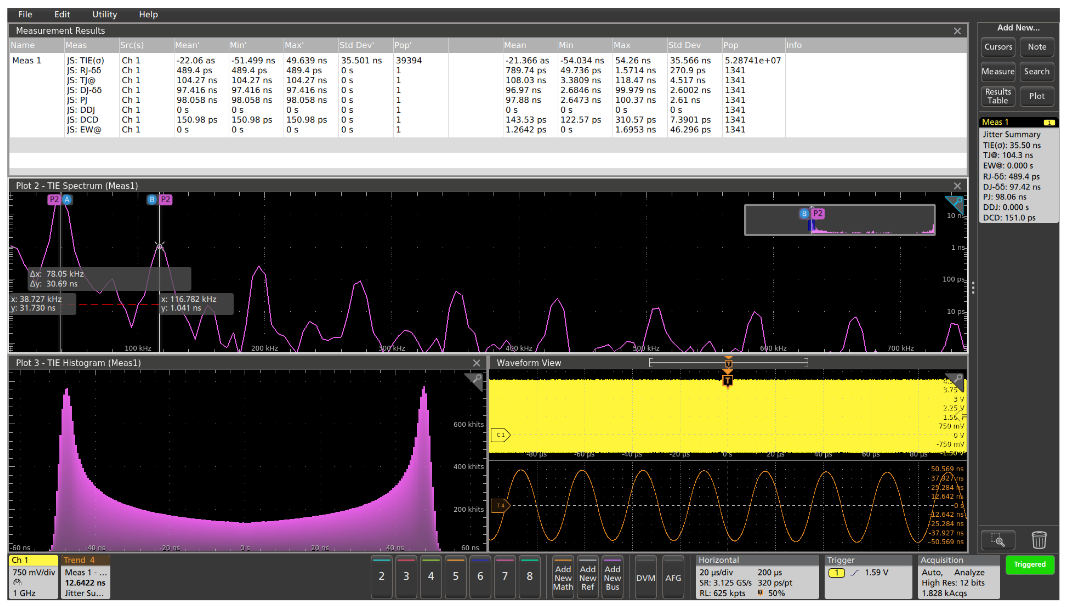This screenshot has height=607, width=1068.
Task: Open the Measure tool
Action: tap(998, 71)
